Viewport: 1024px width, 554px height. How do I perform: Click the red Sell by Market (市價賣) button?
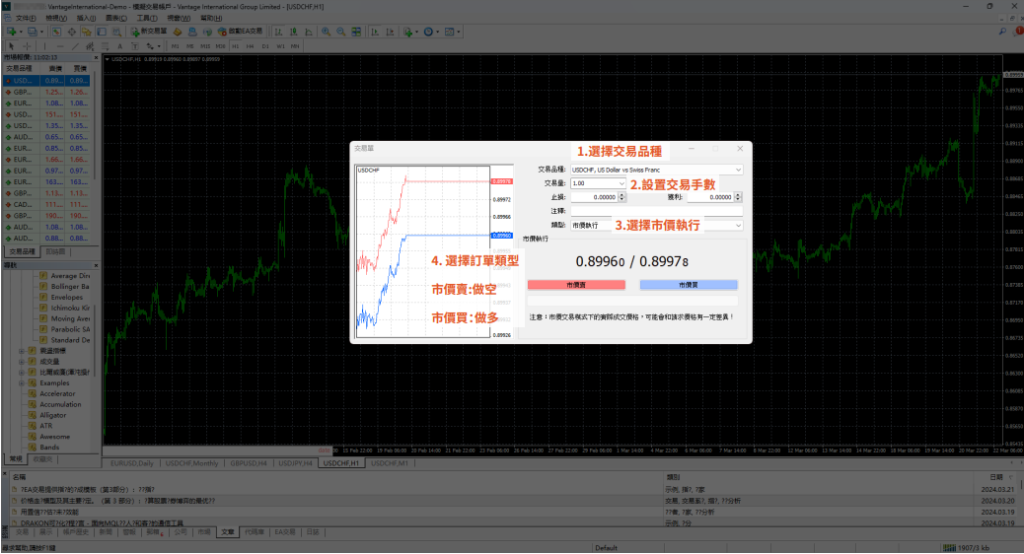click(x=576, y=285)
